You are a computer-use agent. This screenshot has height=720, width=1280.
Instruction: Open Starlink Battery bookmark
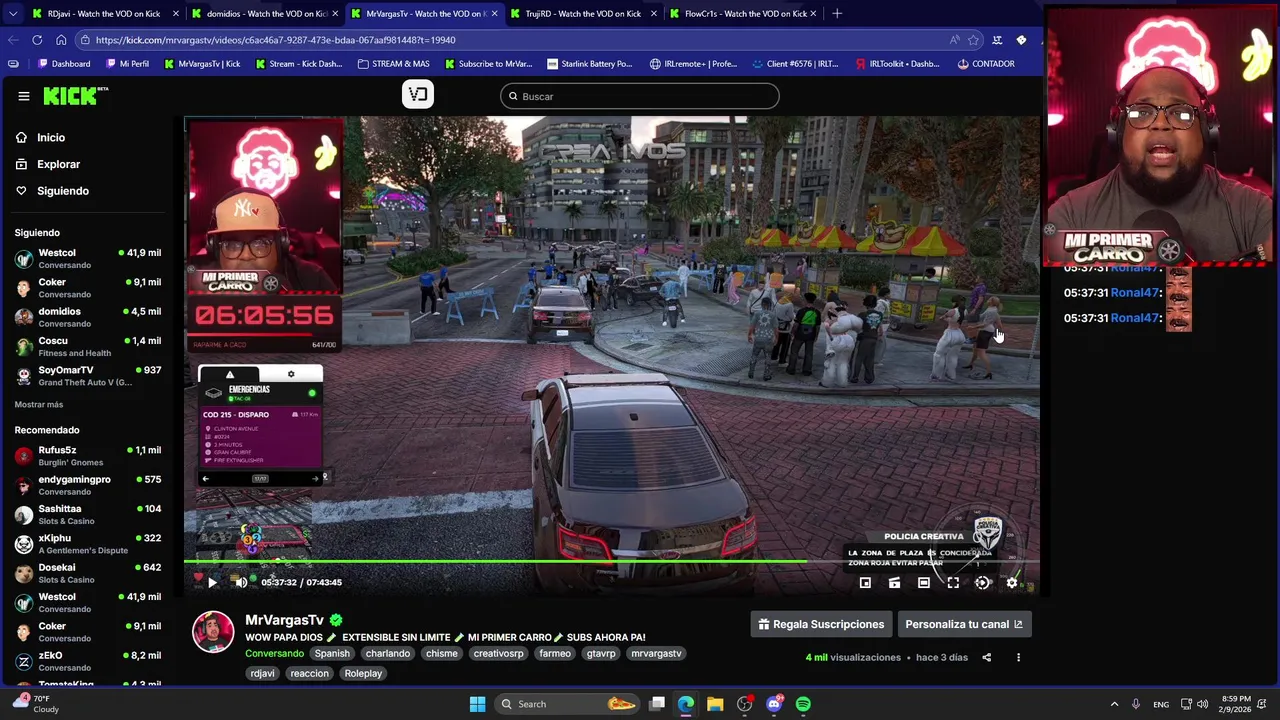[588, 64]
